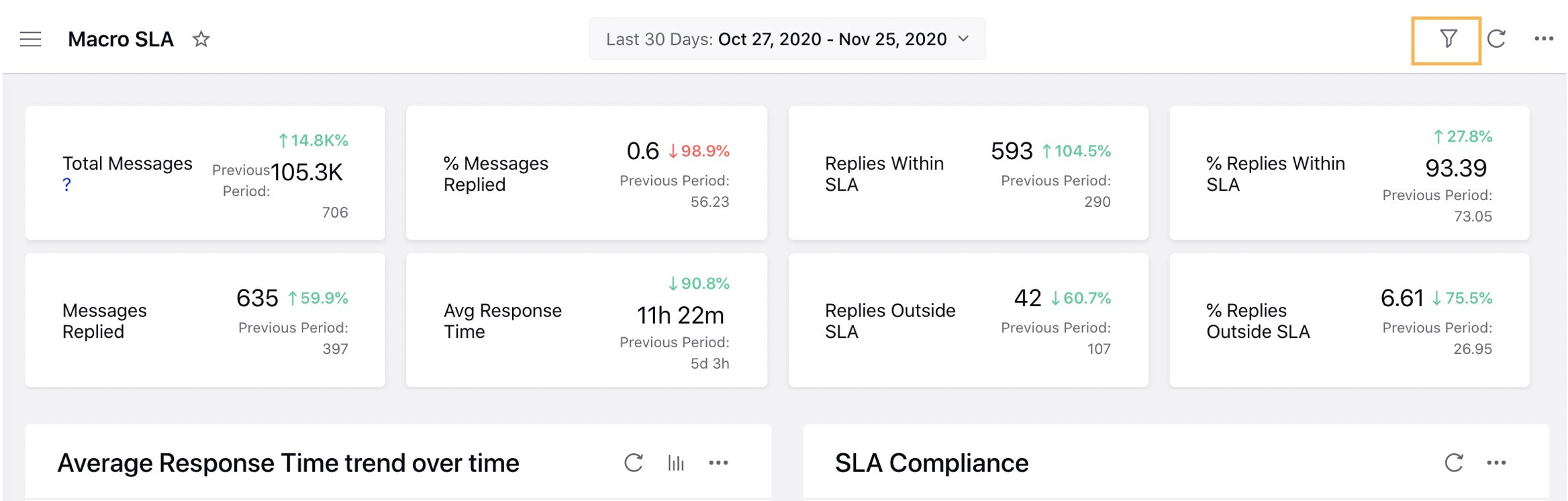This screenshot has height=501, width=1568.
Task: Refresh the whole dashboard
Action: [1496, 39]
